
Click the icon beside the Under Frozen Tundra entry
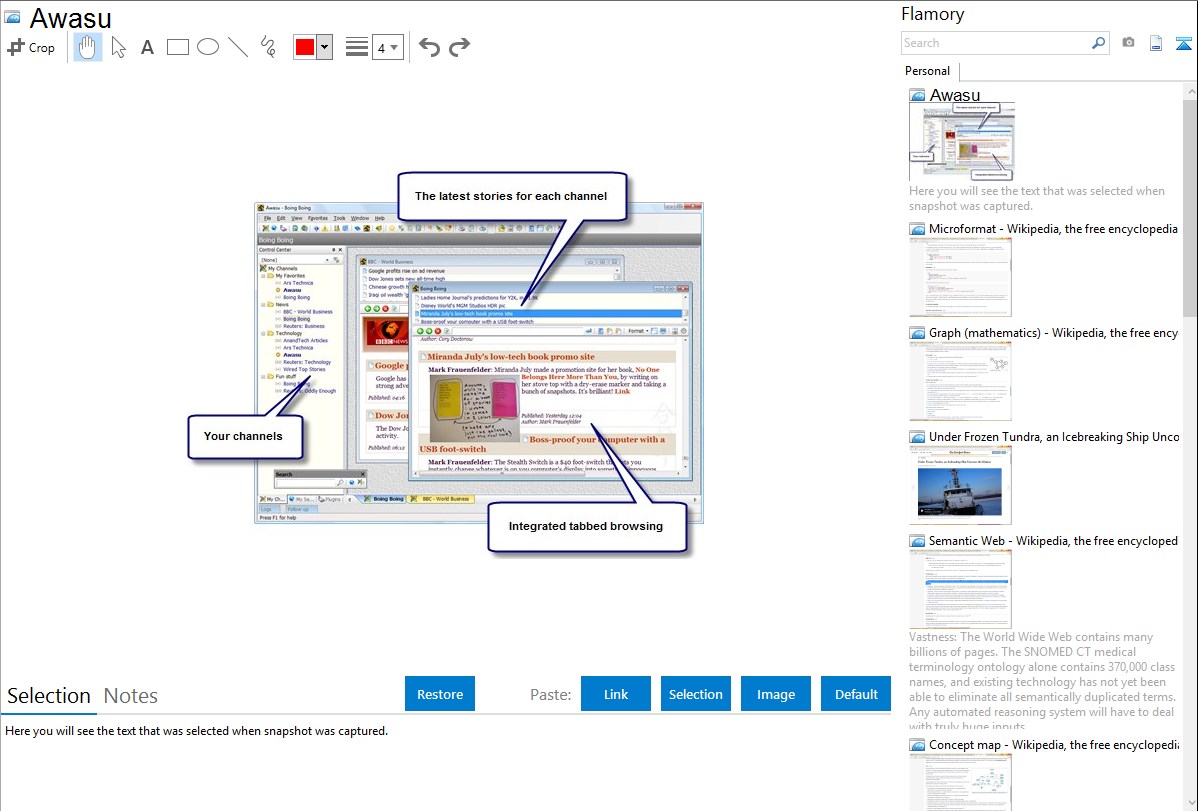(917, 437)
